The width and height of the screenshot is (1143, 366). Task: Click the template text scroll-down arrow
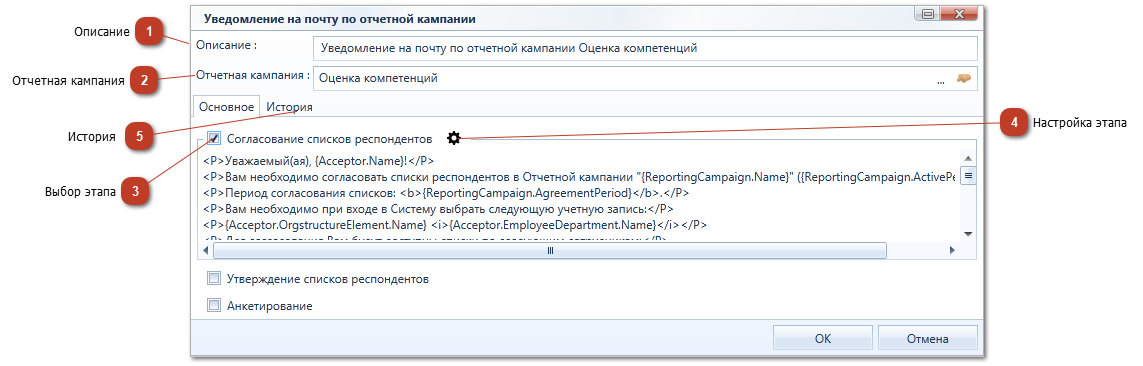point(968,233)
